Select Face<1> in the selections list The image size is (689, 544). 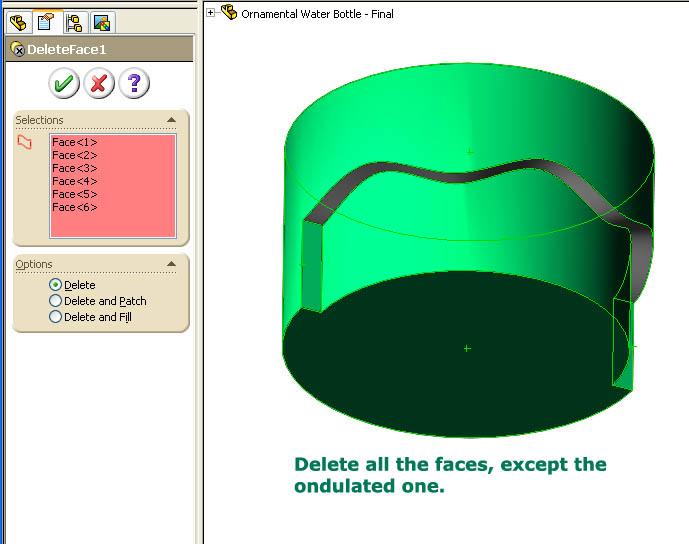pyautogui.click(x=74, y=142)
